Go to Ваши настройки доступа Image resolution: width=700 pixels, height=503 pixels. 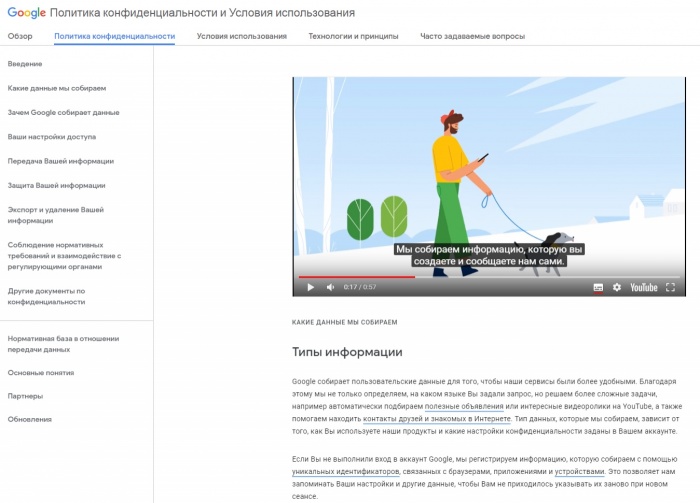coord(52,137)
